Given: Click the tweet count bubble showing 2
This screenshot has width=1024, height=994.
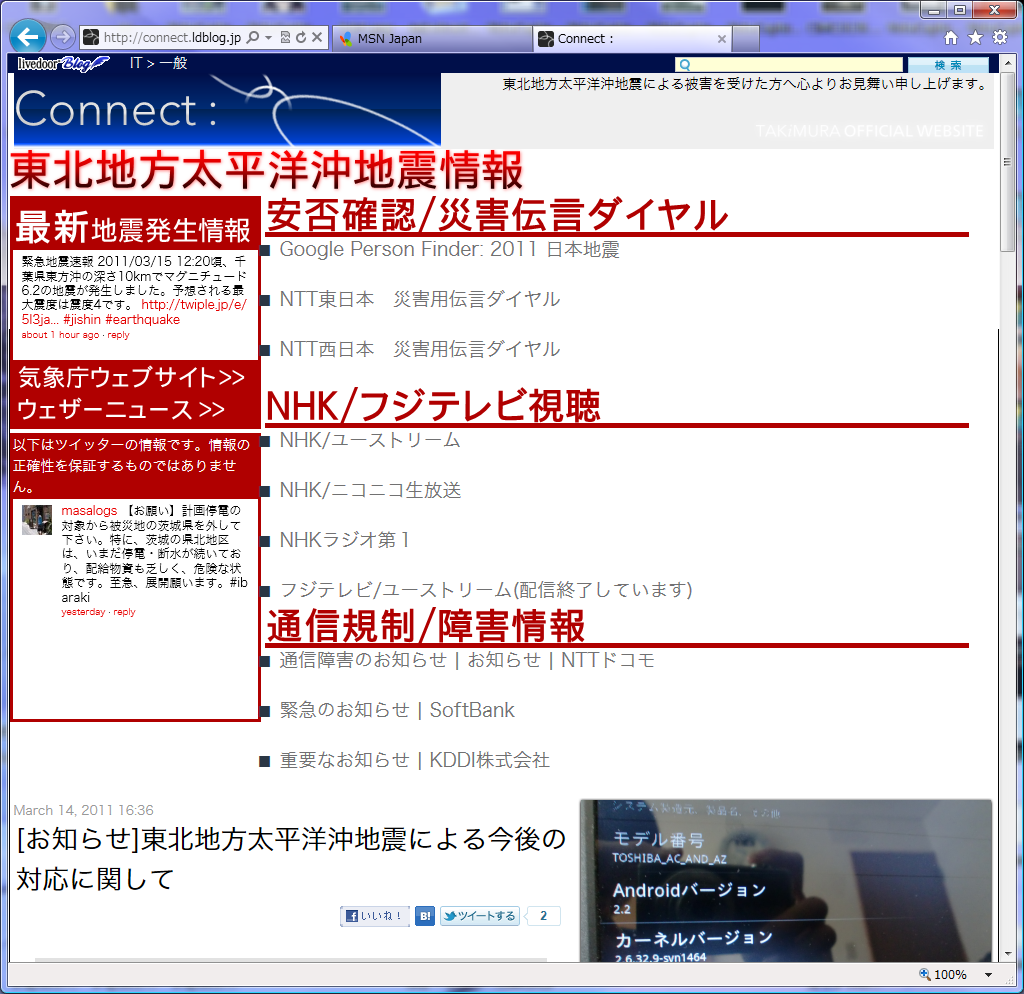Looking at the screenshot, I should coord(543,916).
